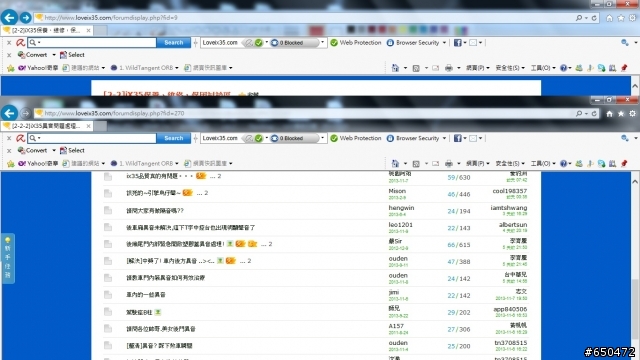
Task: Click the print icon in the front window command bar
Action: 449,163
